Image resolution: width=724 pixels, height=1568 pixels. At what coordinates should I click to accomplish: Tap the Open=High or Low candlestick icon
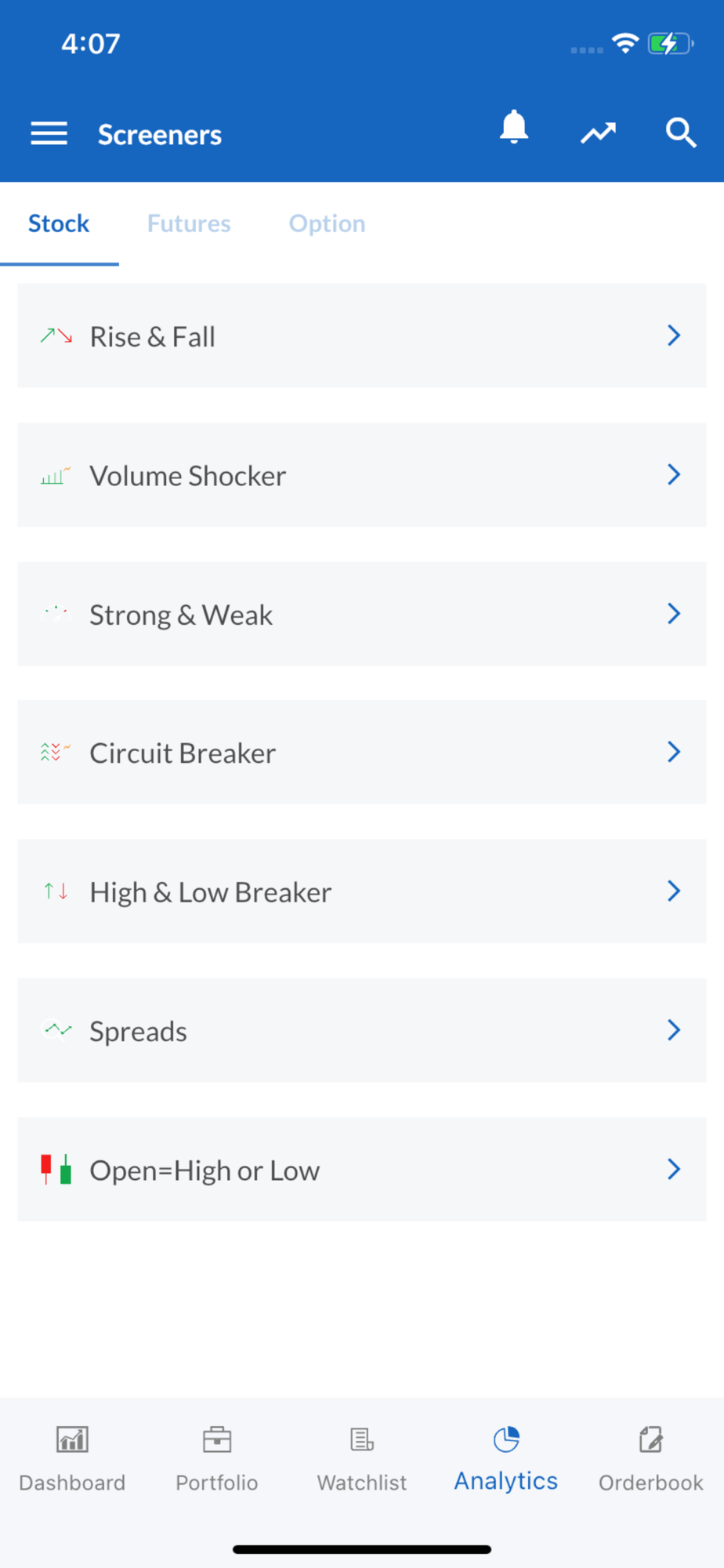pos(56,1169)
